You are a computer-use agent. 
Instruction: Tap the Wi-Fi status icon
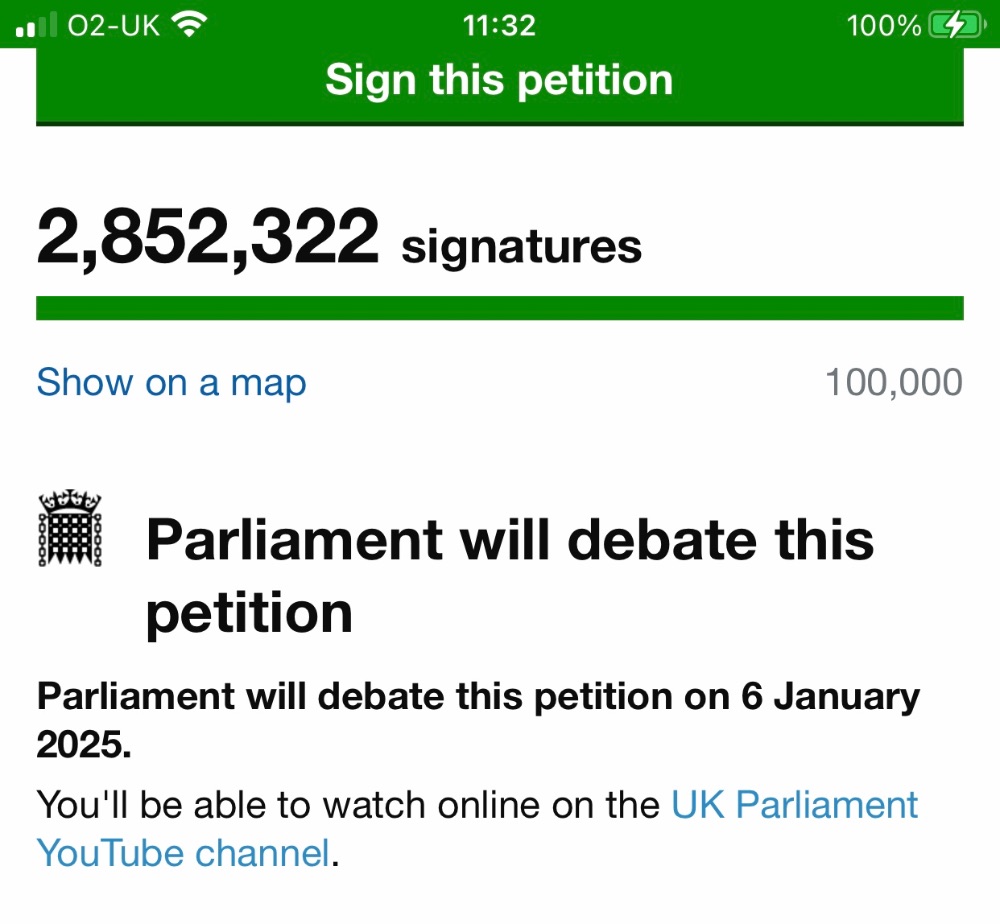coord(189,26)
